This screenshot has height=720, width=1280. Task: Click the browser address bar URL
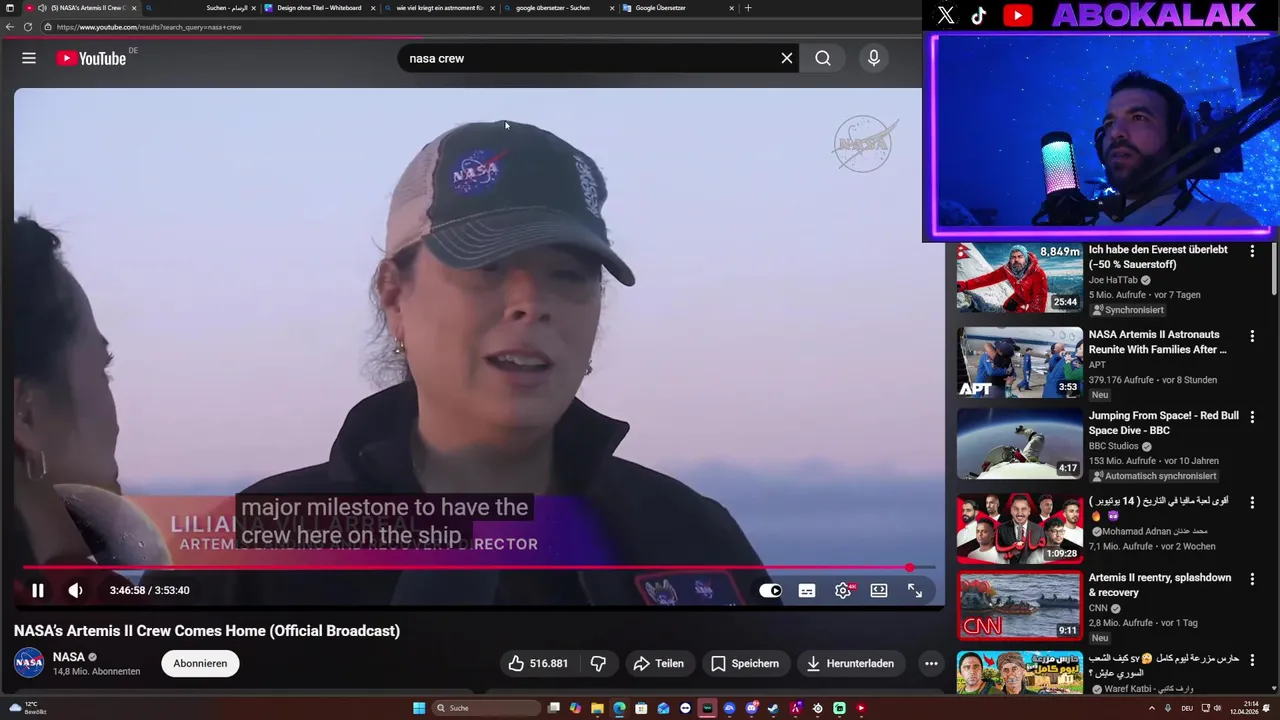click(x=149, y=27)
